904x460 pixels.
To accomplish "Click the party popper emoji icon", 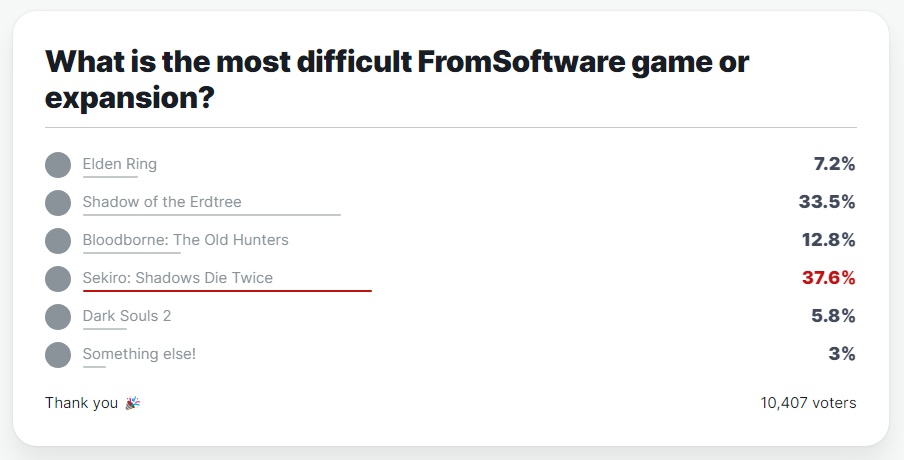I will click(x=132, y=404).
